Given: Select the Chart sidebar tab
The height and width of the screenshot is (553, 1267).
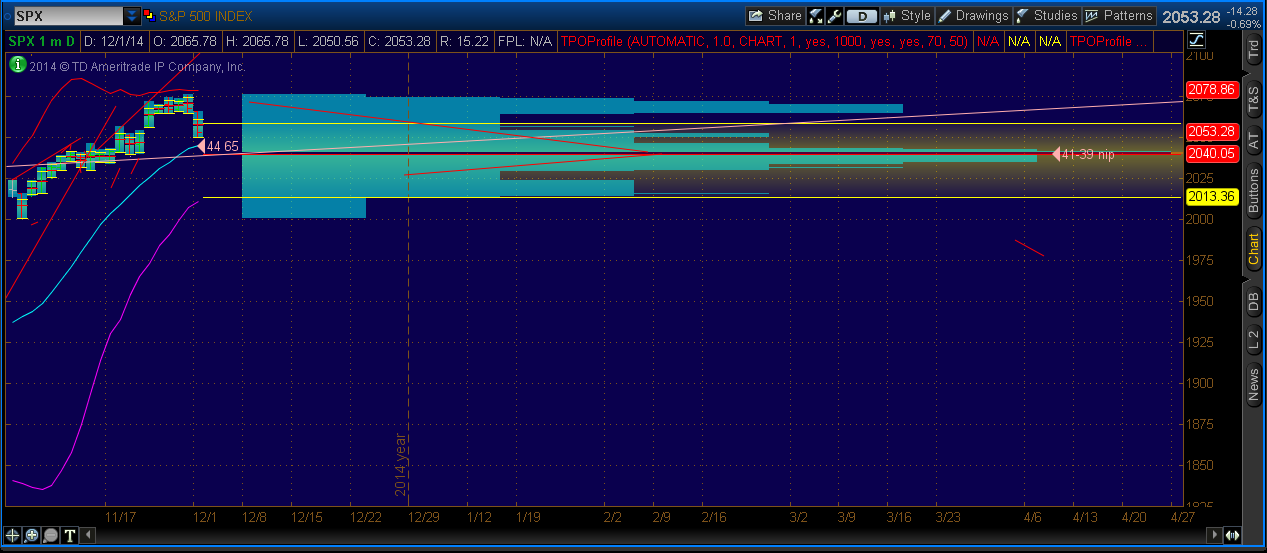Looking at the screenshot, I should point(1254,250).
